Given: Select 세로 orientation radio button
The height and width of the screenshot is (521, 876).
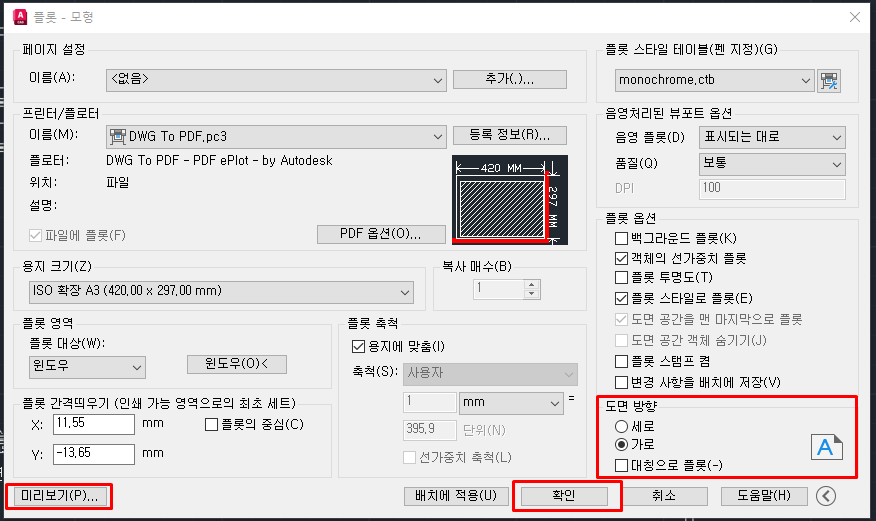Looking at the screenshot, I should [x=621, y=427].
